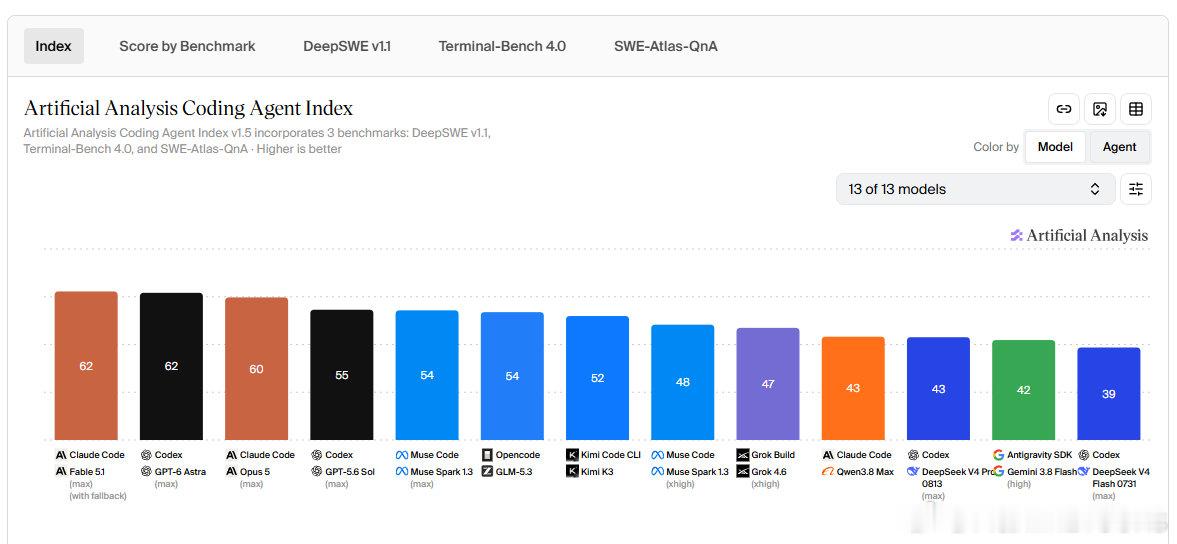
Task: Click the 'Qwen3.8 Max' model label
Action: pyautogui.click(x=865, y=472)
